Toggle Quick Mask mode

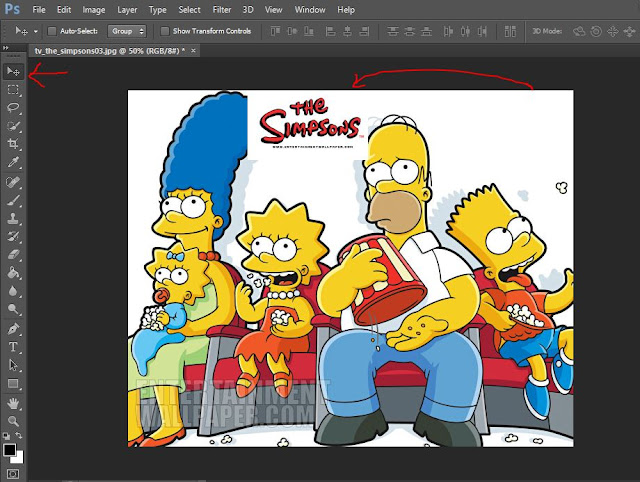click(13, 474)
